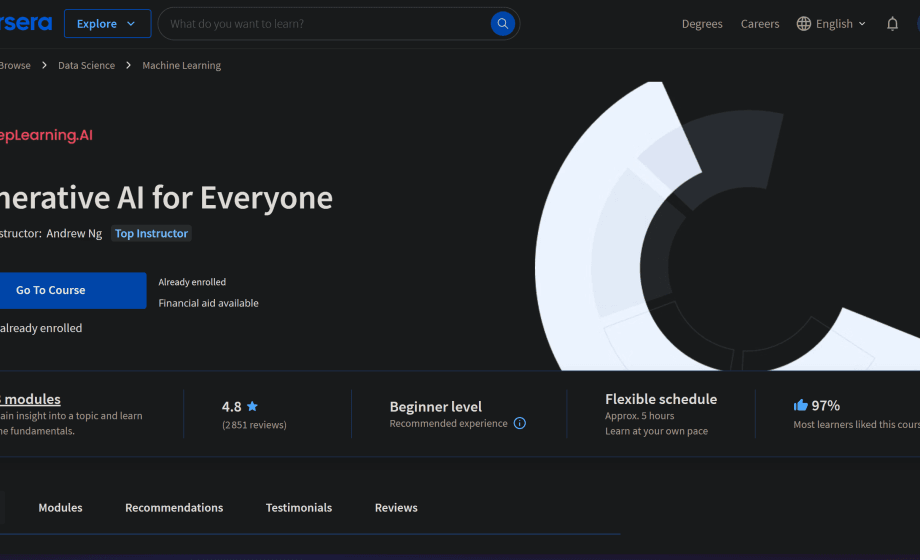The image size is (920, 560).
Task: Switch to the Testimonials tab
Action: coord(298,508)
